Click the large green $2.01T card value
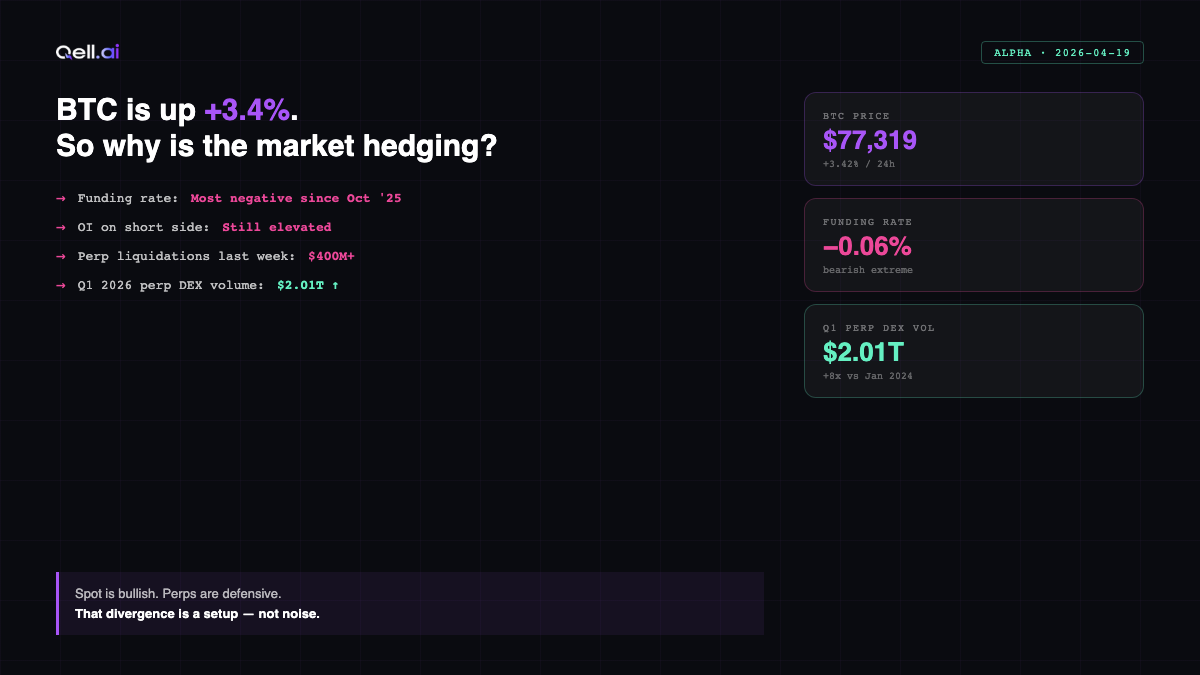The image size is (1200, 675). click(x=863, y=352)
